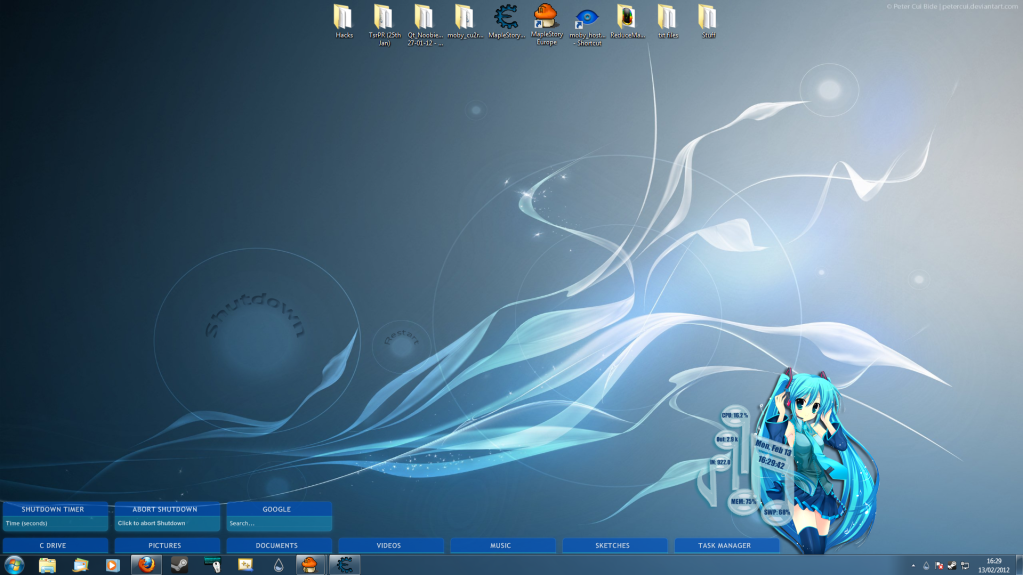Open the DOCUMENTS launcher button
1023x575 pixels.
point(277,545)
